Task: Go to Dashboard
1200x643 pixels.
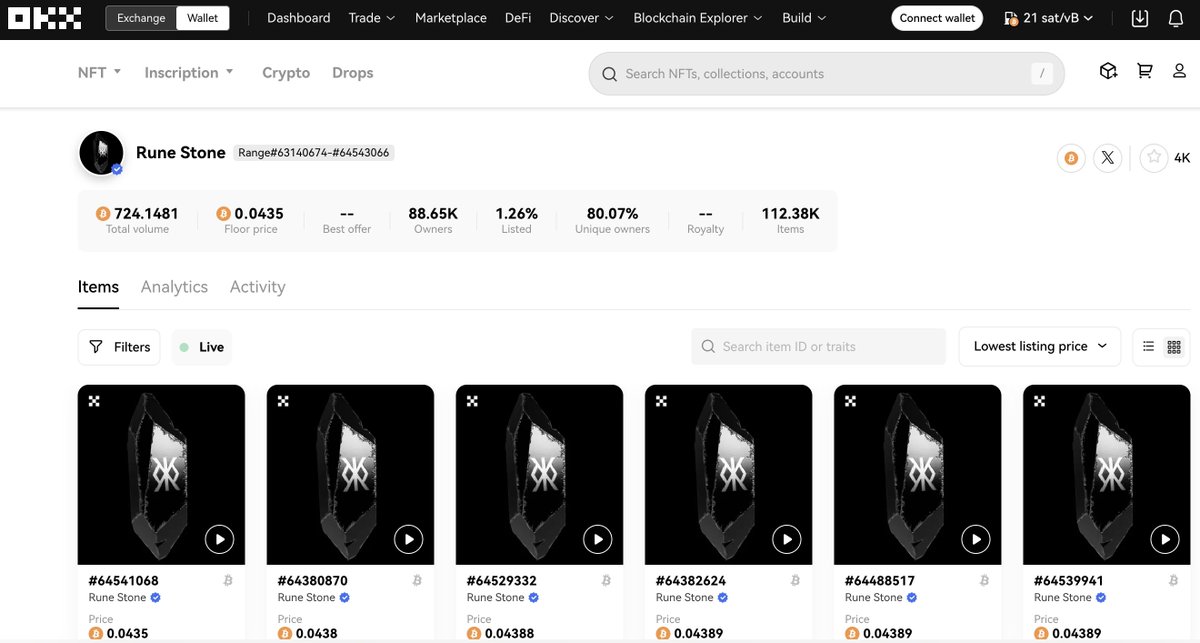Action: pos(298,18)
